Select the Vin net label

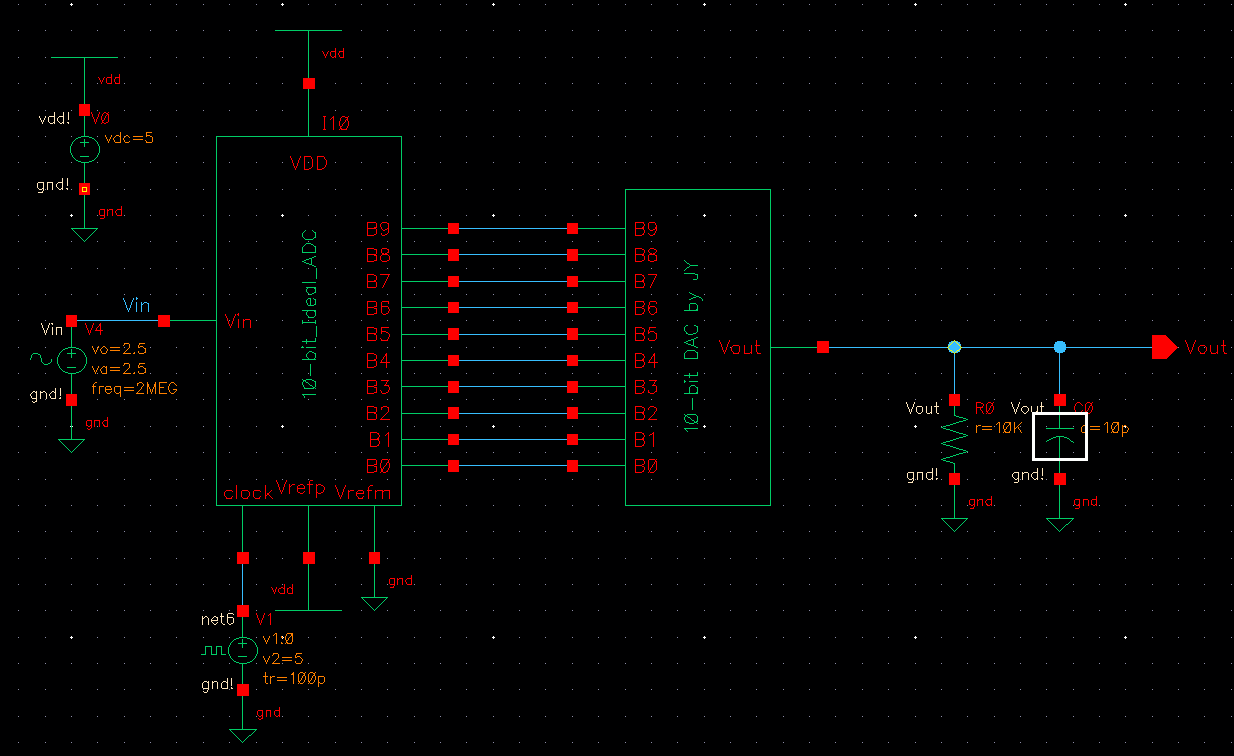[x=137, y=305]
